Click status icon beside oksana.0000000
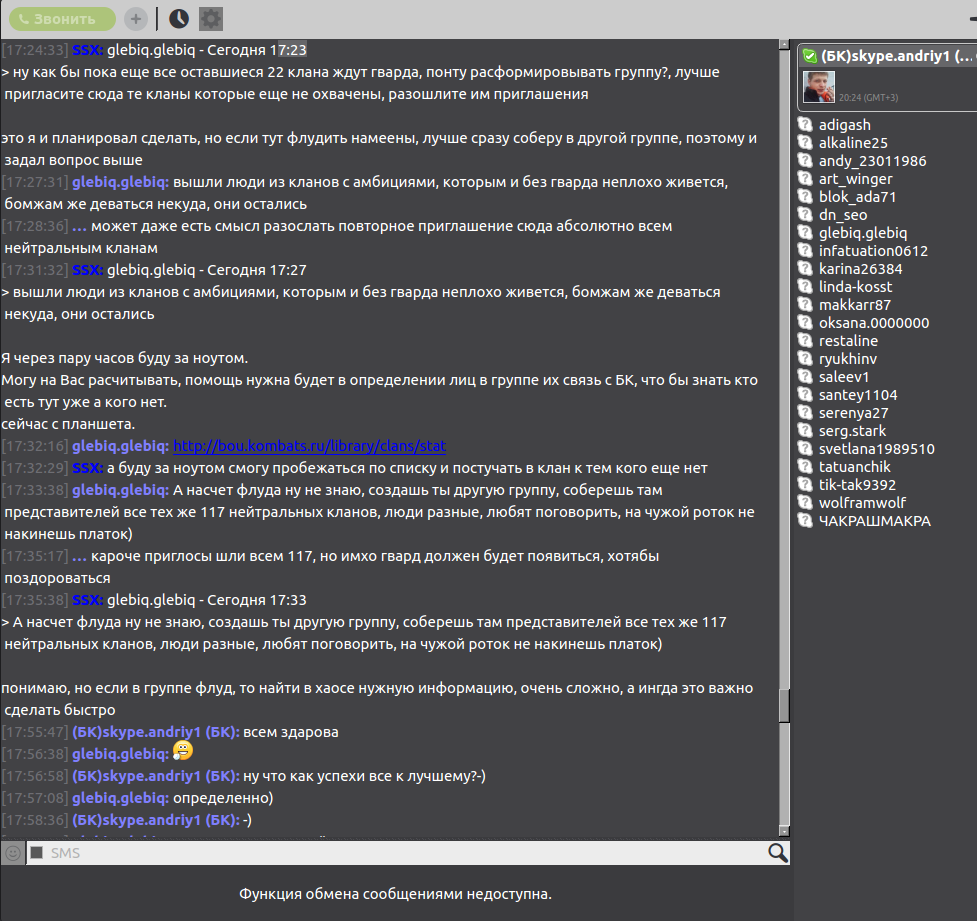The height and width of the screenshot is (921, 977). pyautogui.click(x=806, y=322)
